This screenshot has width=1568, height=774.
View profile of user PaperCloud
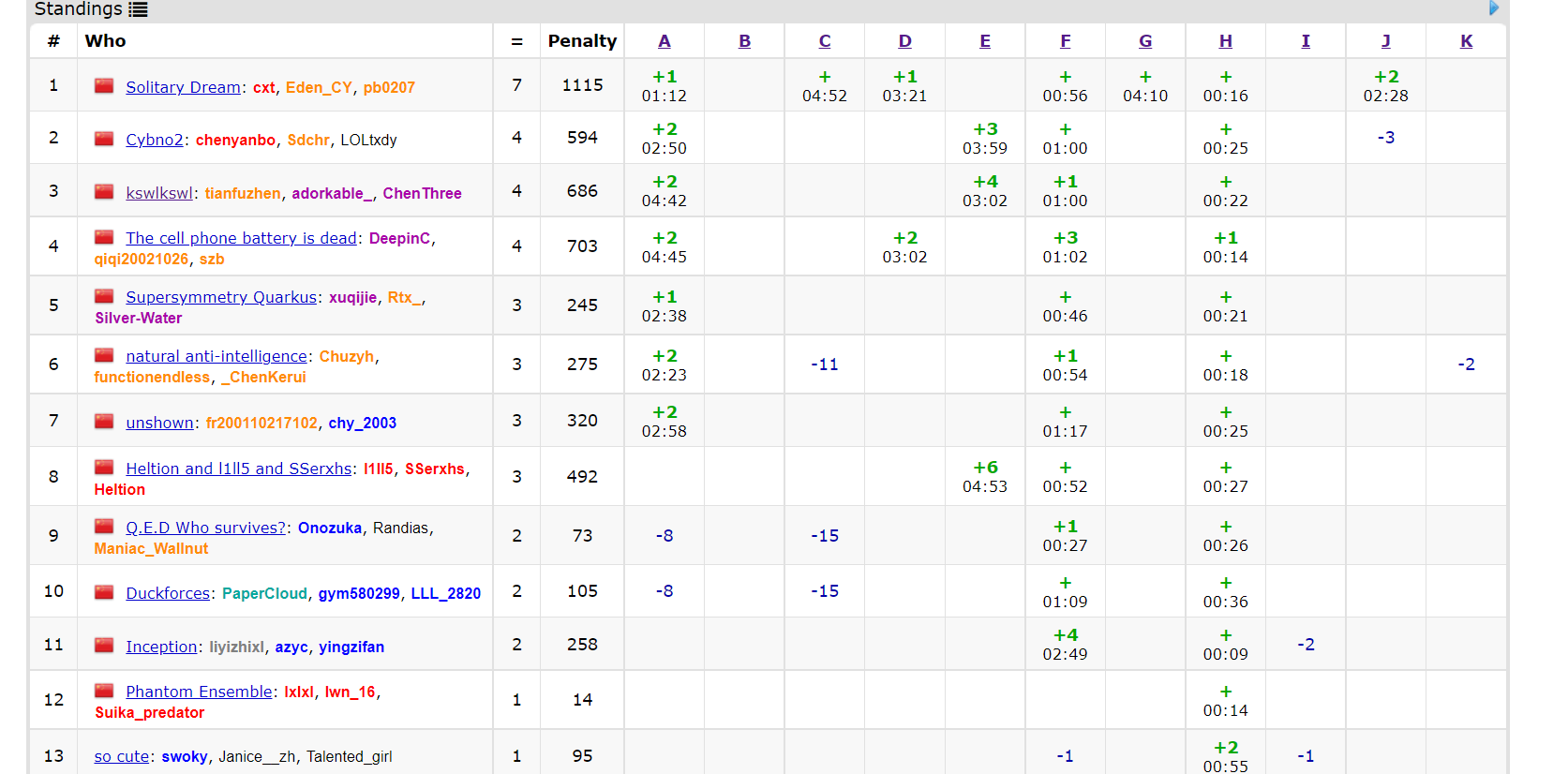click(x=264, y=593)
